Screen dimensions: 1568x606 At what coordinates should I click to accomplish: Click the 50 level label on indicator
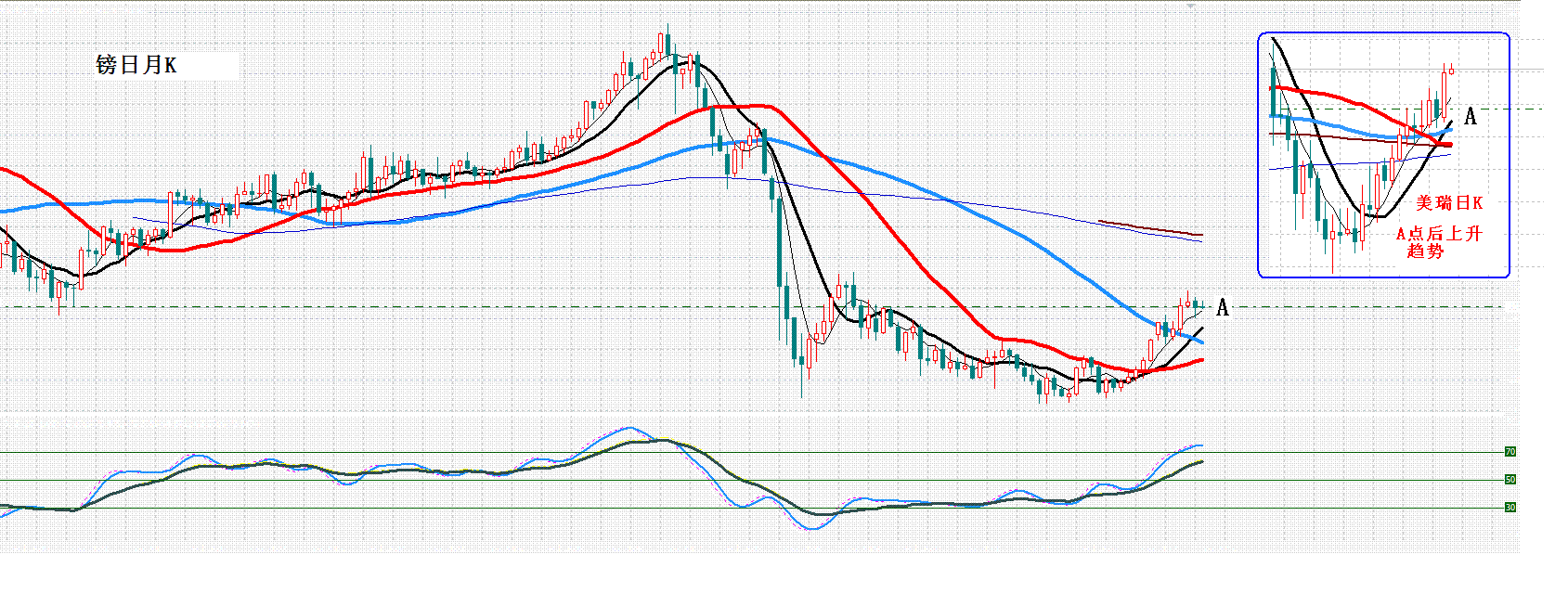pyautogui.click(x=1510, y=480)
